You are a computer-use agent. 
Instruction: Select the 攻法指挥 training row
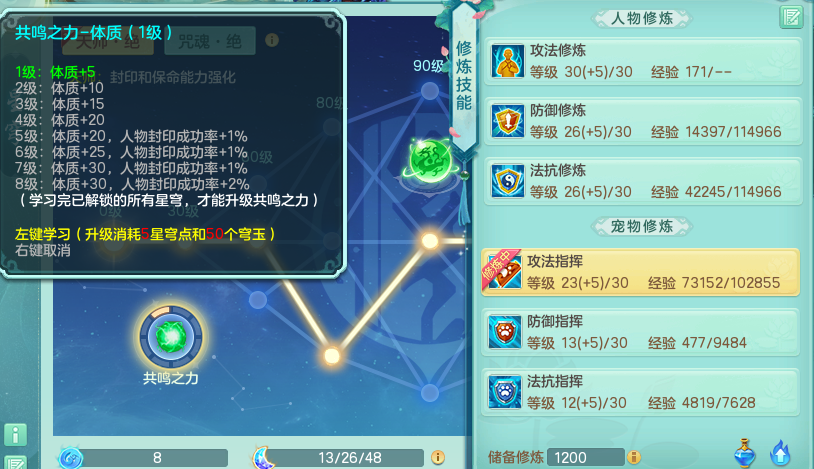pyautogui.click(x=641, y=273)
